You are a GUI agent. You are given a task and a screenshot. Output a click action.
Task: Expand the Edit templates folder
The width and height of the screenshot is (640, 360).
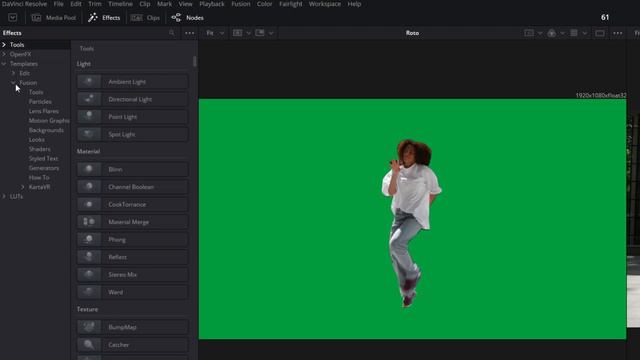pyautogui.click(x=13, y=73)
